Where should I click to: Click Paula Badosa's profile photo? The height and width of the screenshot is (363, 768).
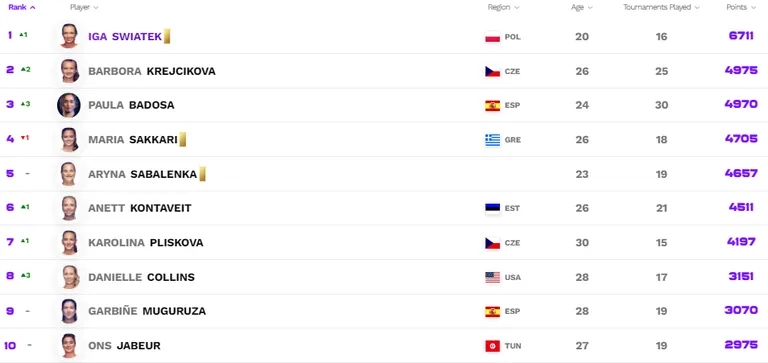69,105
